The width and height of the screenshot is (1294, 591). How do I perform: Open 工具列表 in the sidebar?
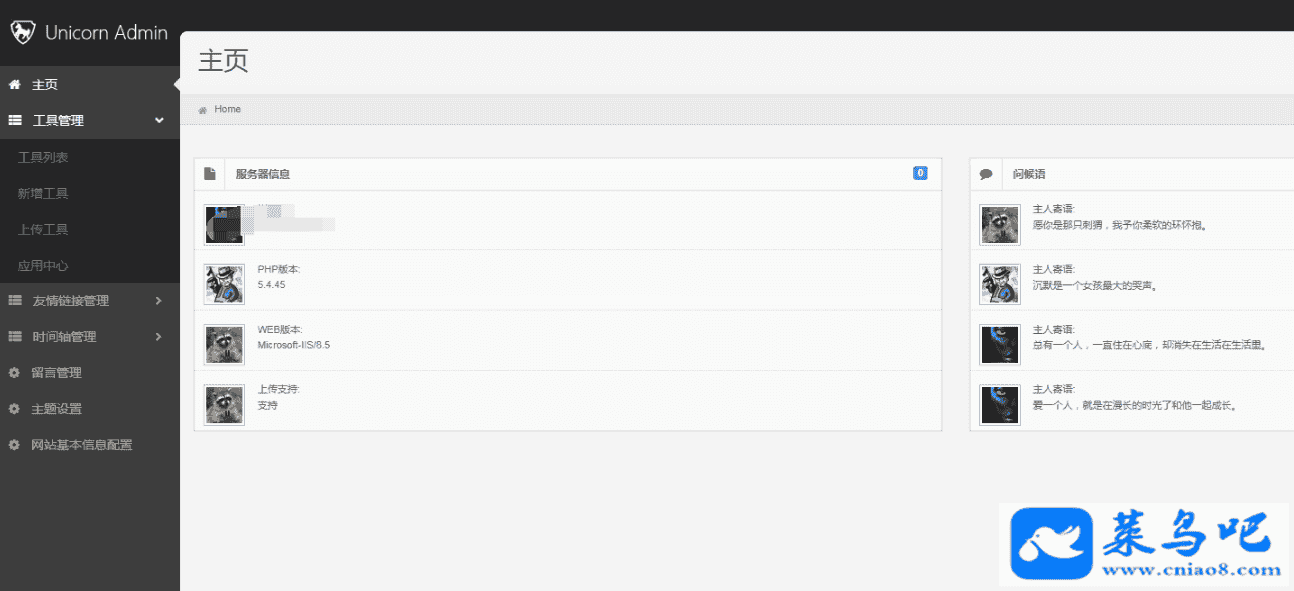click(43, 158)
